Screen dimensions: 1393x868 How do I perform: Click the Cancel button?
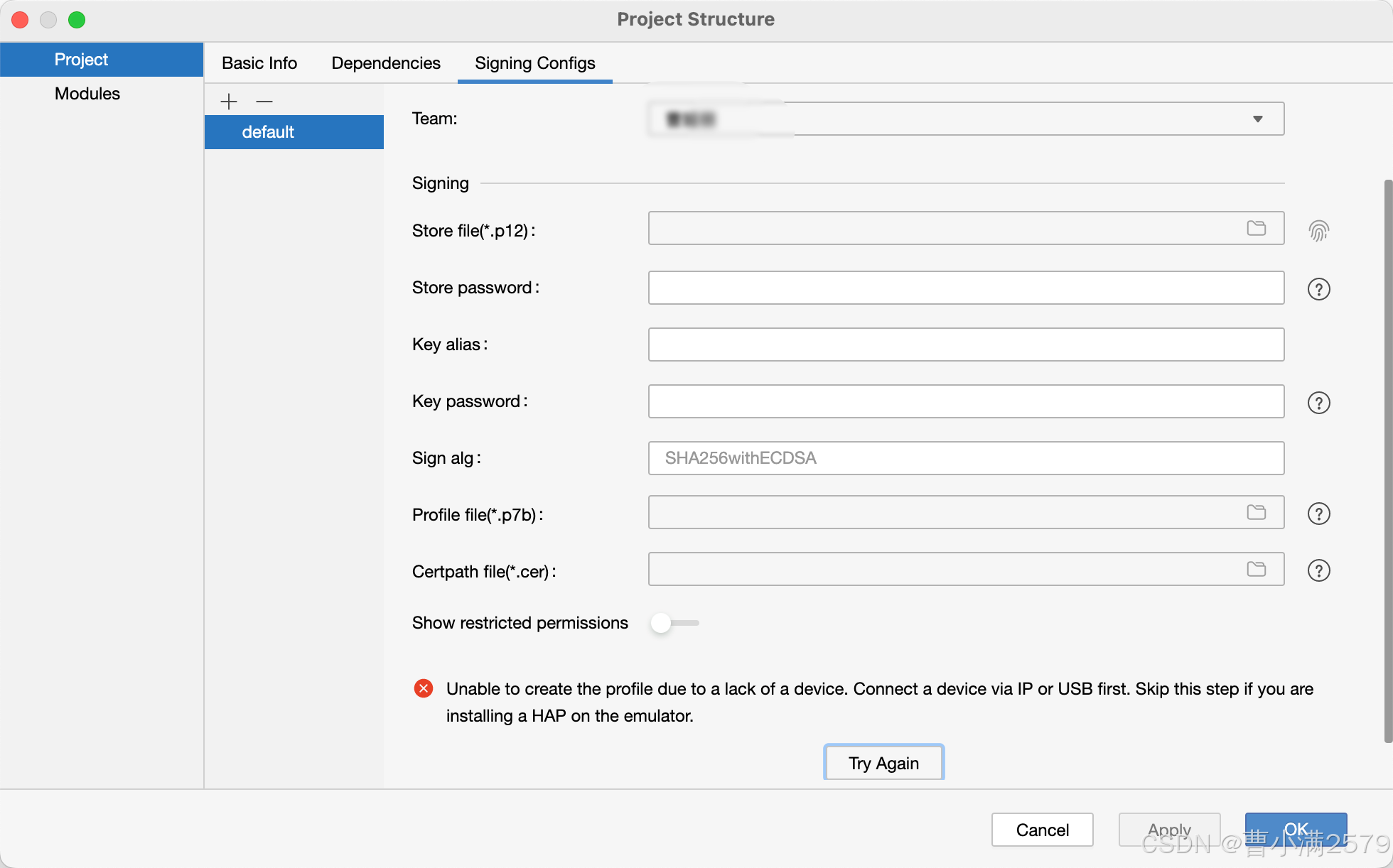[1042, 830]
